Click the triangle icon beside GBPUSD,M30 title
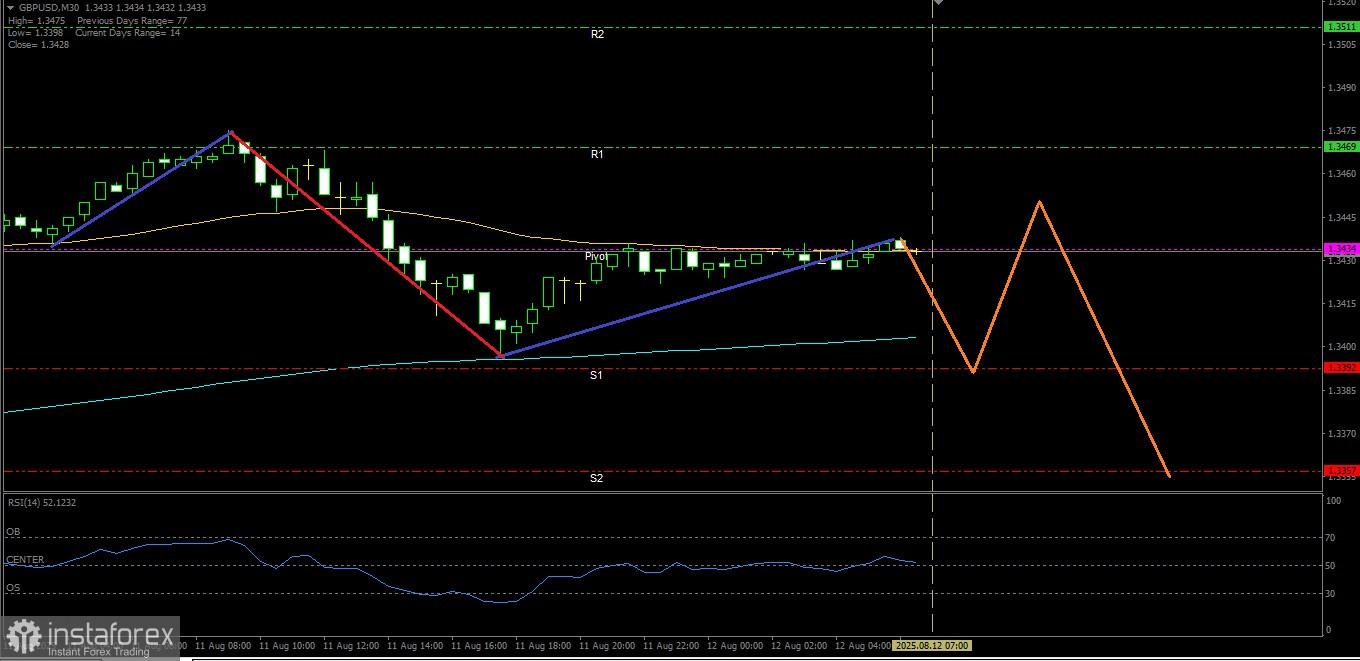 pos(11,7)
